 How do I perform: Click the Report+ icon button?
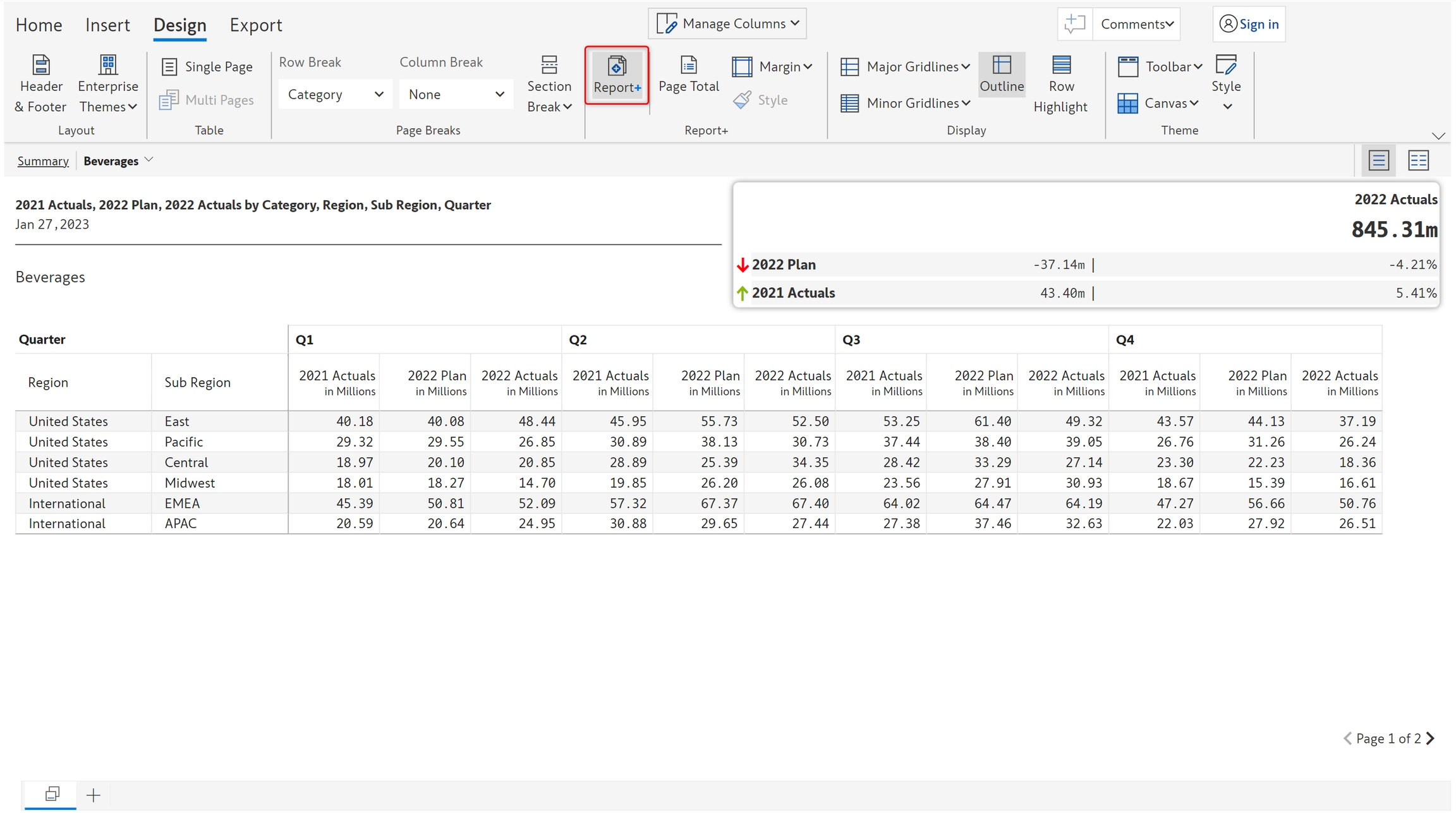click(616, 75)
